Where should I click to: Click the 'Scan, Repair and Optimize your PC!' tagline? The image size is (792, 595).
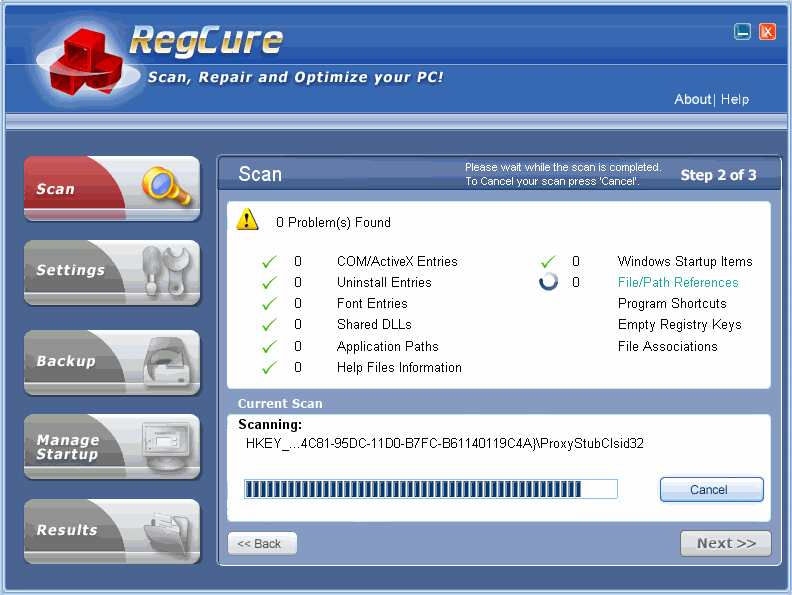[x=295, y=77]
